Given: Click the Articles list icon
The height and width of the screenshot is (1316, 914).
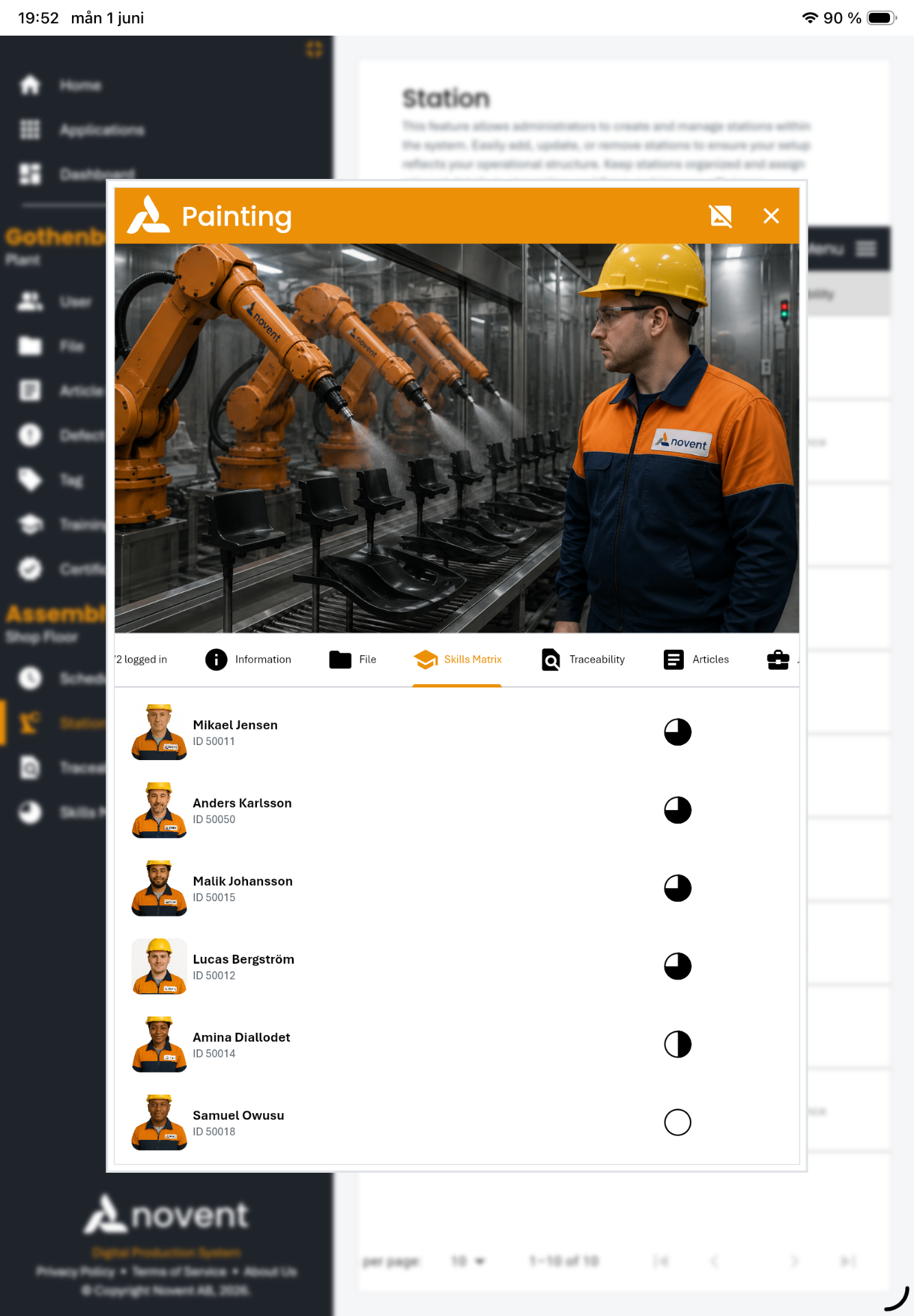Looking at the screenshot, I should tap(674, 659).
